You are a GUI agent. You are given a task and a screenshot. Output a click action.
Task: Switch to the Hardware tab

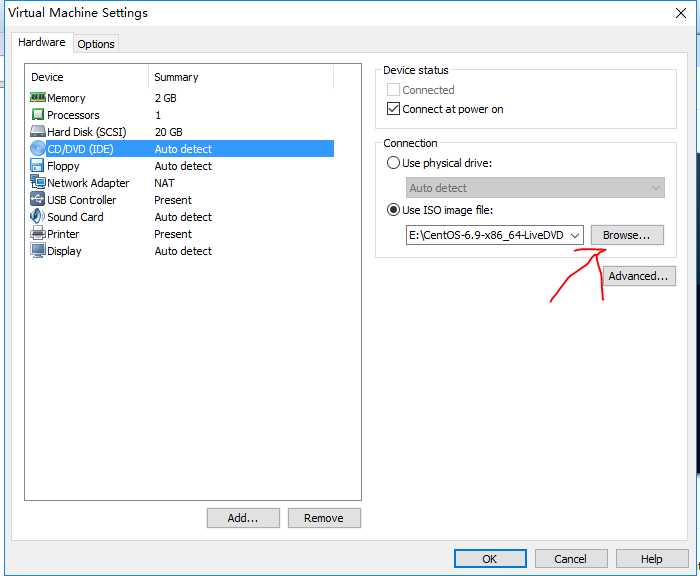pos(42,42)
